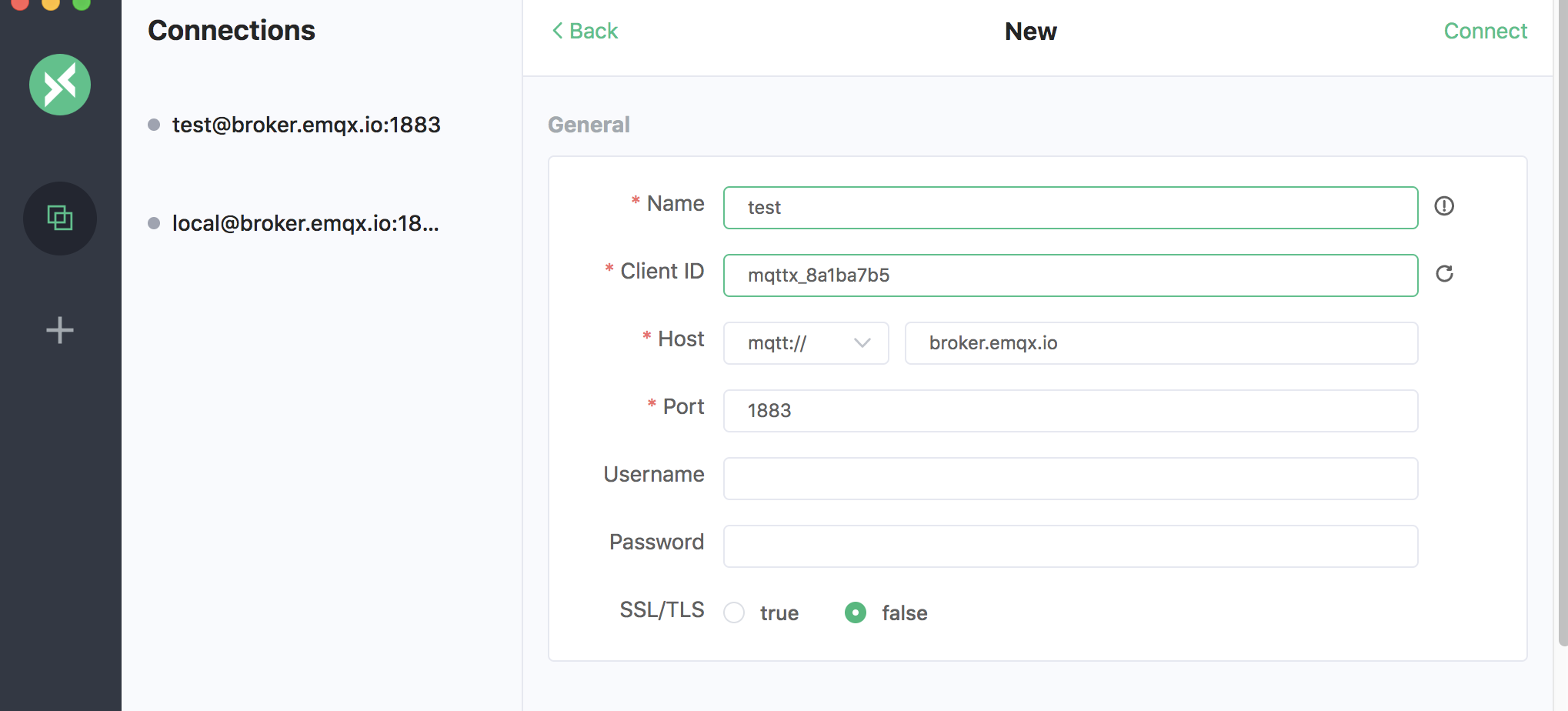The width and height of the screenshot is (1568, 711).
Task: Click the info icon beside Name field
Action: pos(1444,206)
